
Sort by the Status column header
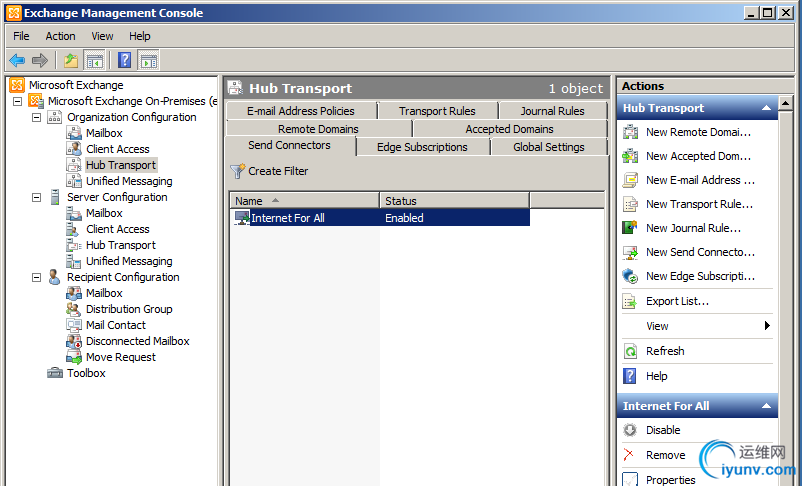pos(455,201)
